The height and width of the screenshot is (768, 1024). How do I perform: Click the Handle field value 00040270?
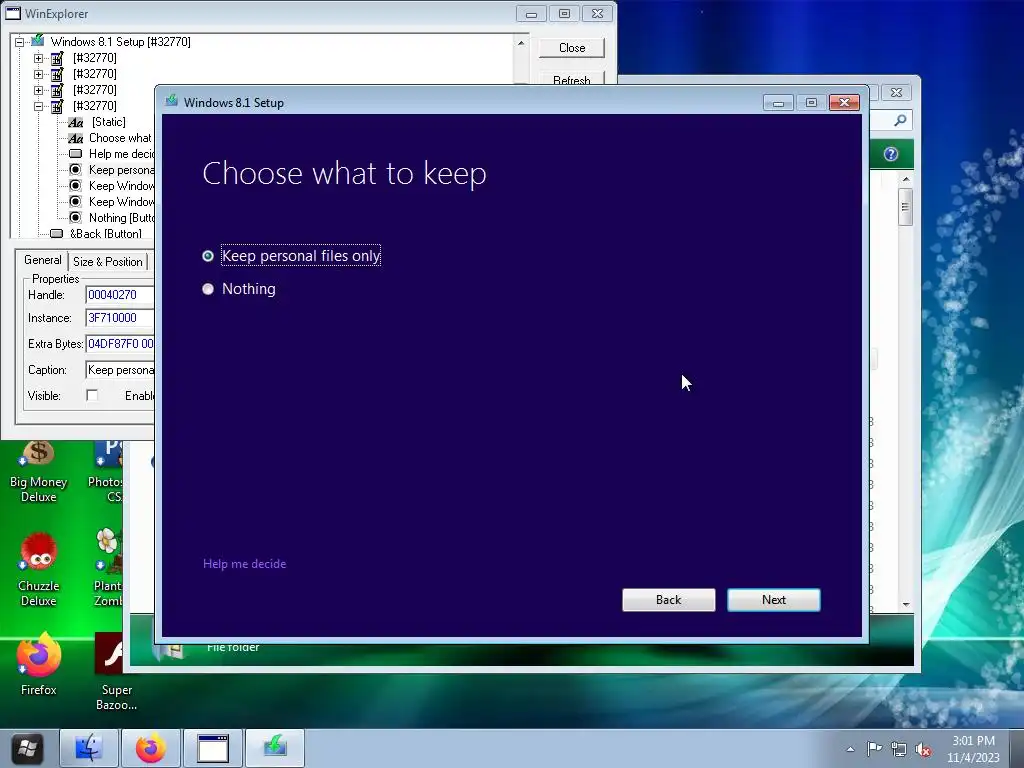[x=120, y=295]
